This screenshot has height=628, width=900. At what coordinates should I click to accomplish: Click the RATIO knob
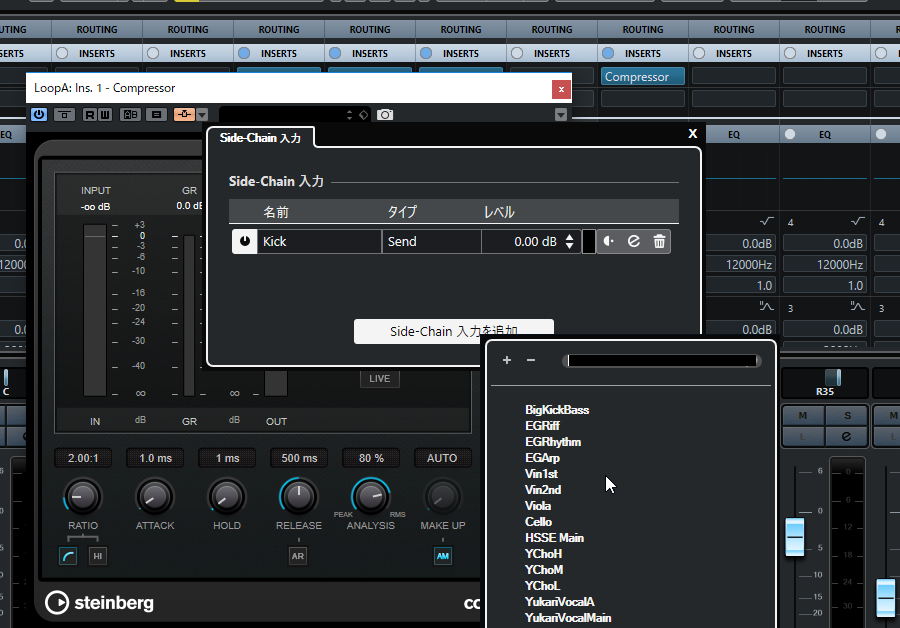tap(83, 497)
